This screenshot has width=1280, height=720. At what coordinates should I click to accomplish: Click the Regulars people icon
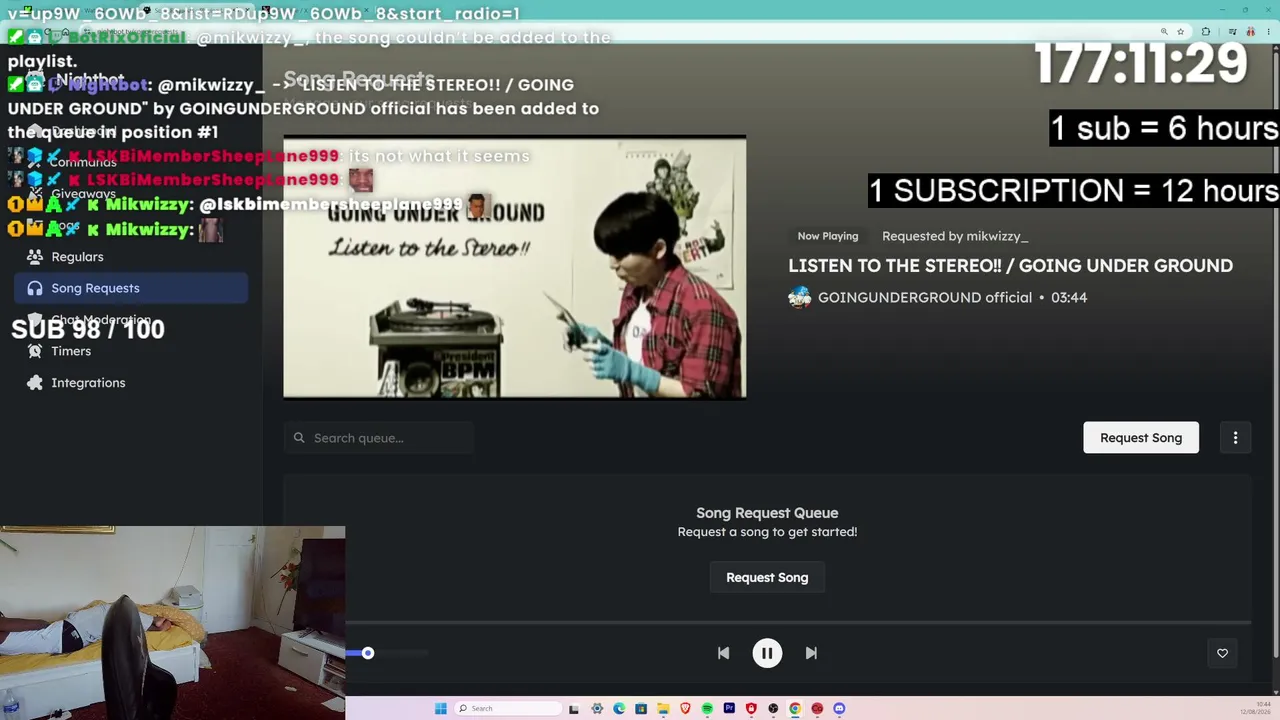click(x=35, y=257)
